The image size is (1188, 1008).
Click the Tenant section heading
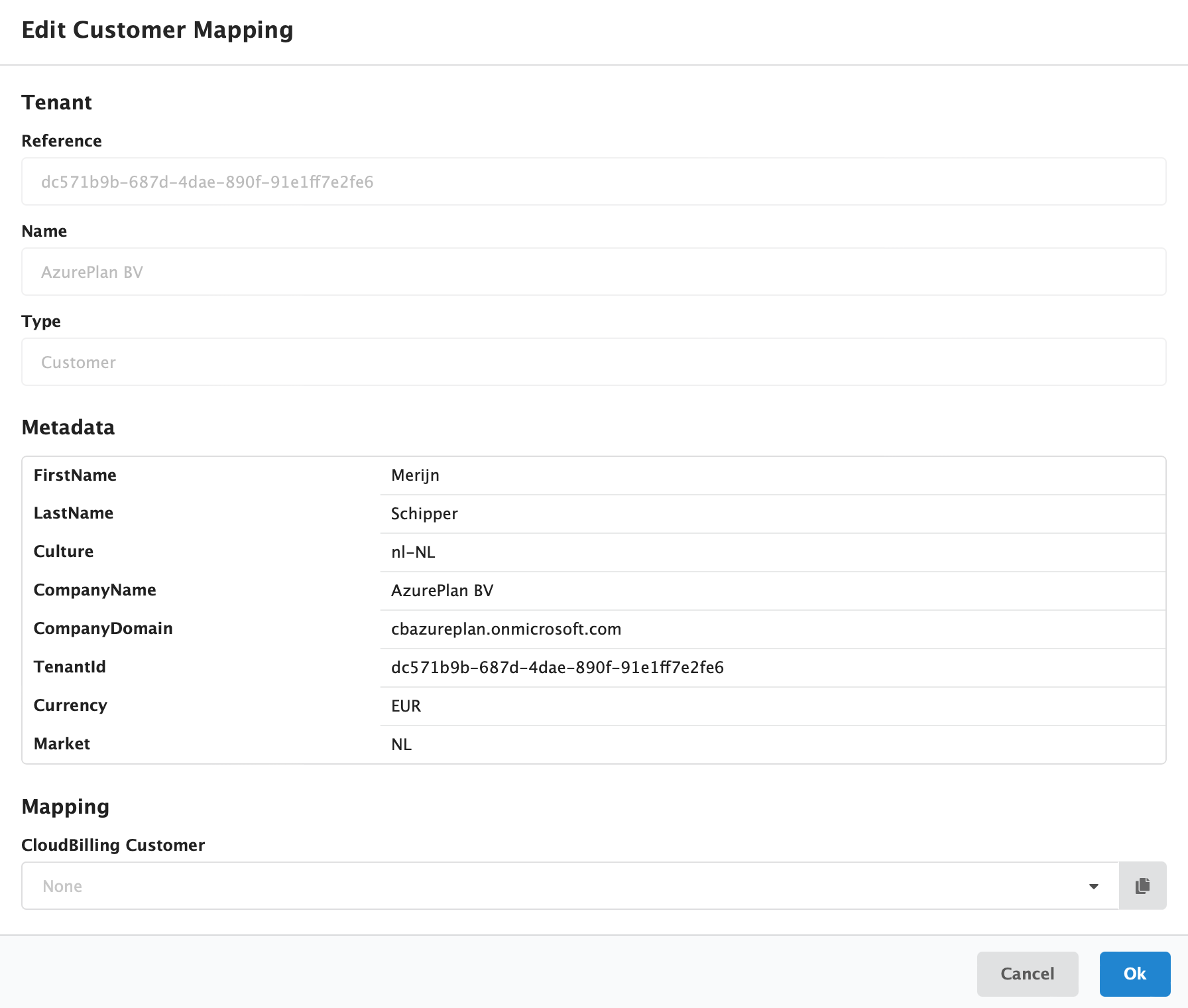pyautogui.click(x=57, y=102)
